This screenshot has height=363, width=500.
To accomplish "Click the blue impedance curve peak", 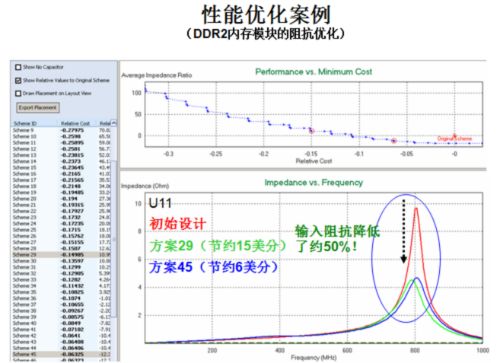I will 417,279.
